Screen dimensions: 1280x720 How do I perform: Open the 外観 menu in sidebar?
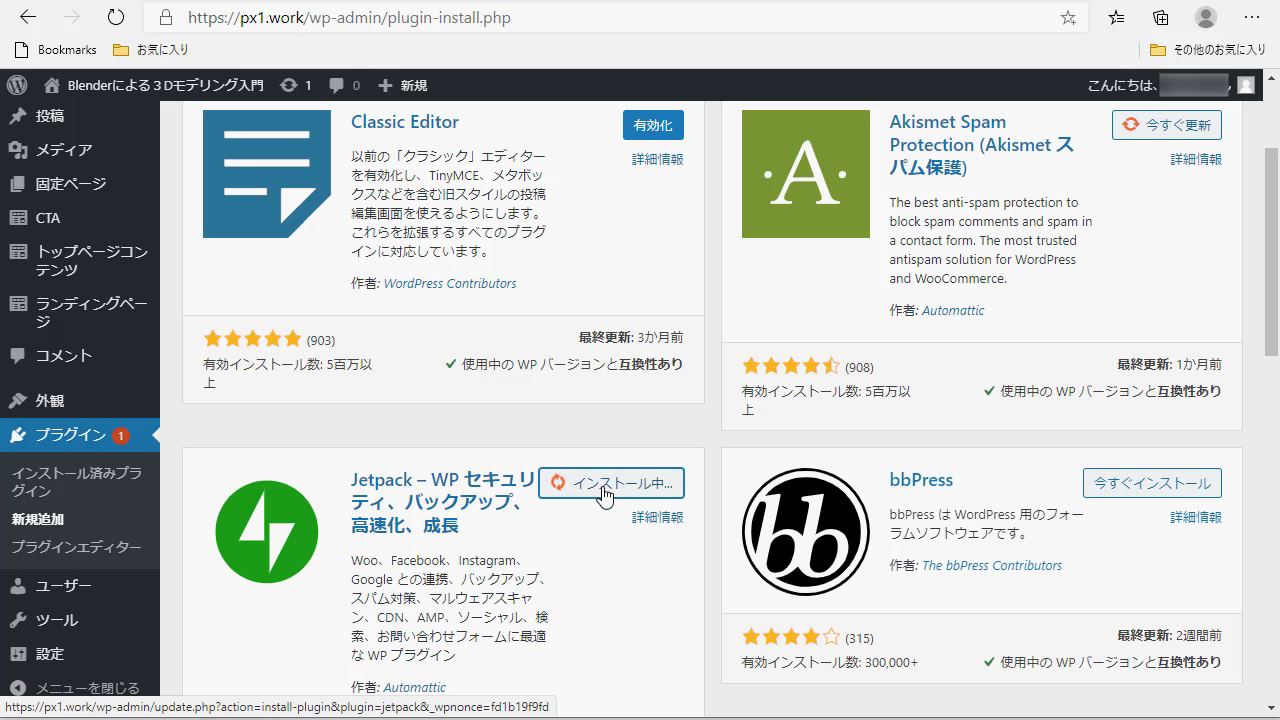(49, 400)
